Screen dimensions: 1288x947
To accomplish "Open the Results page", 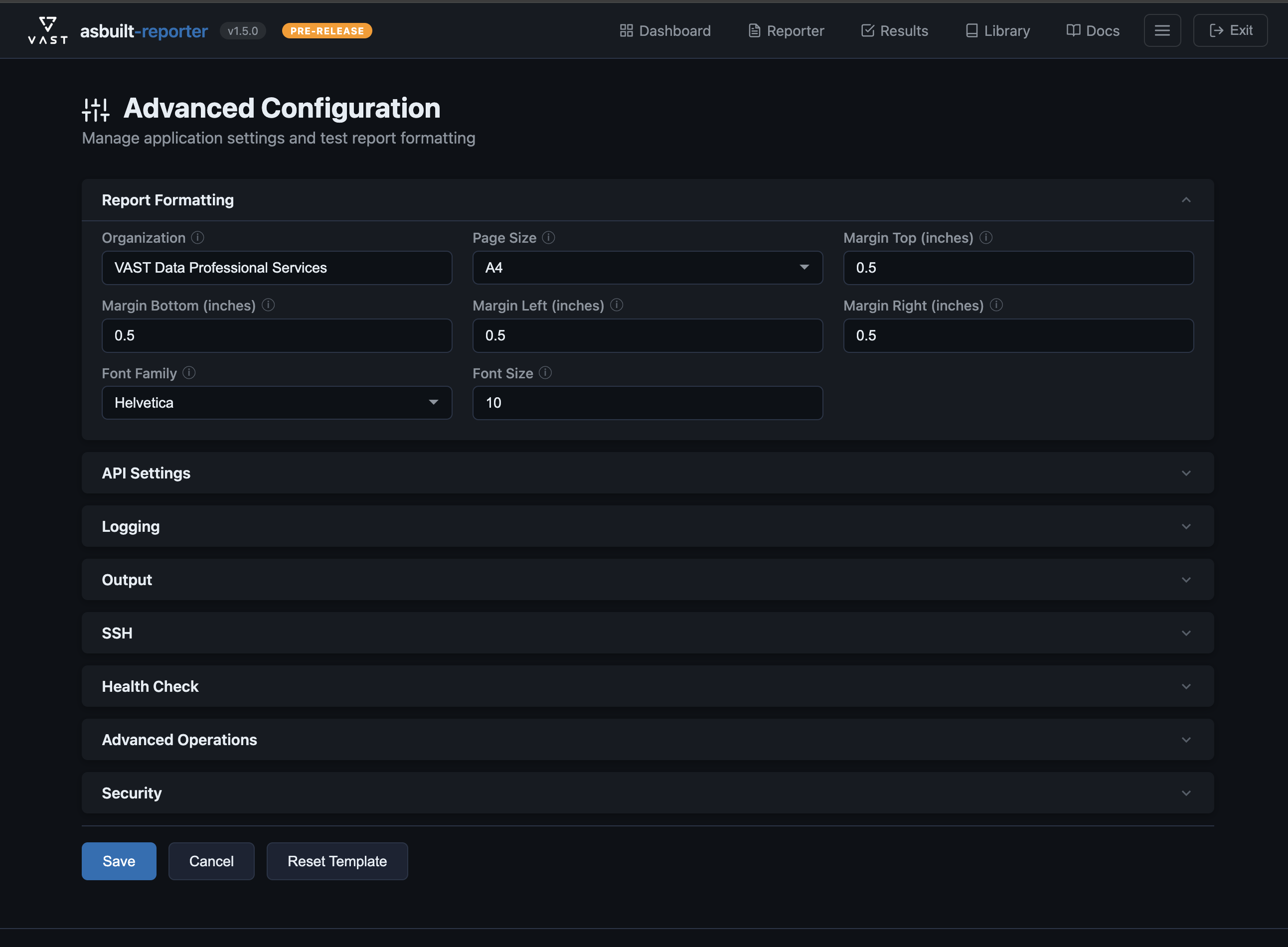I will pyautogui.click(x=894, y=30).
